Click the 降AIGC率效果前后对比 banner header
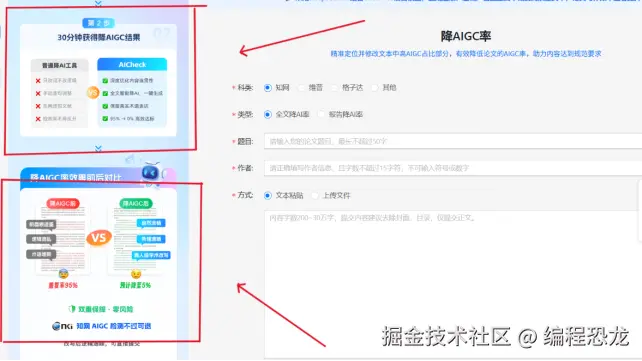This screenshot has width=642, height=361. [x=76, y=178]
